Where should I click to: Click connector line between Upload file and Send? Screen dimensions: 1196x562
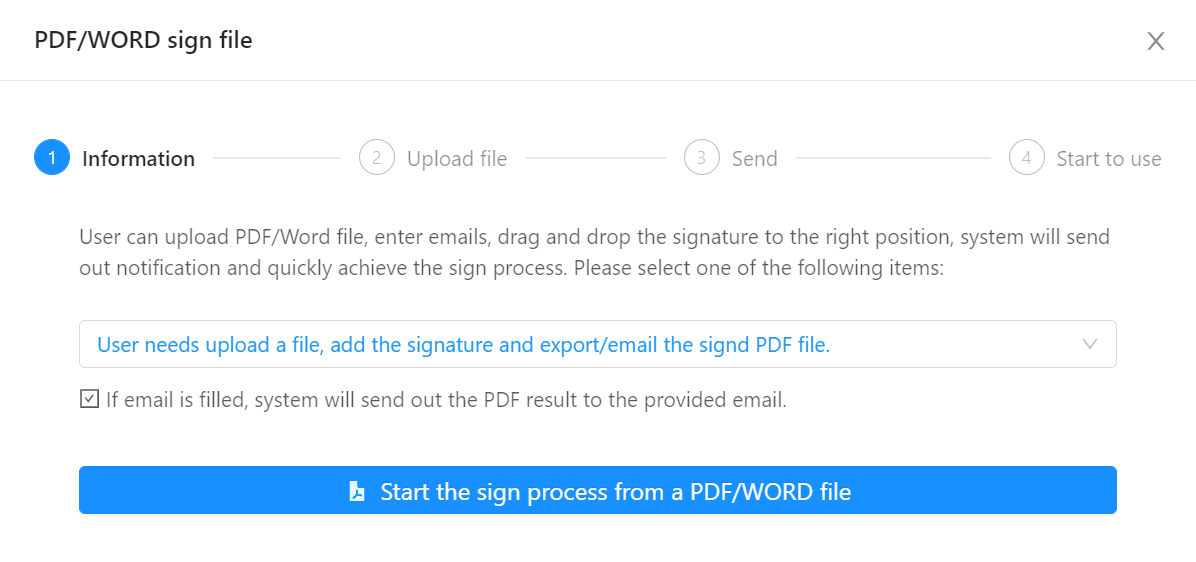pos(596,159)
